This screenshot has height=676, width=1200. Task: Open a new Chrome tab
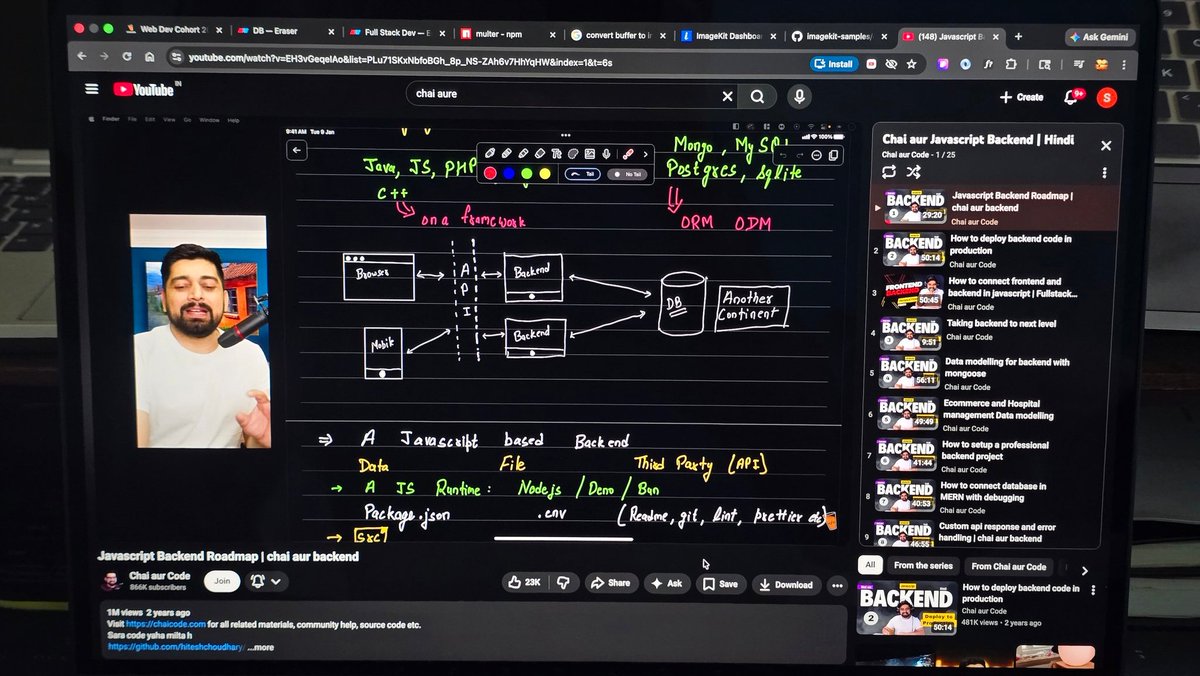(x=1018, y=37)
